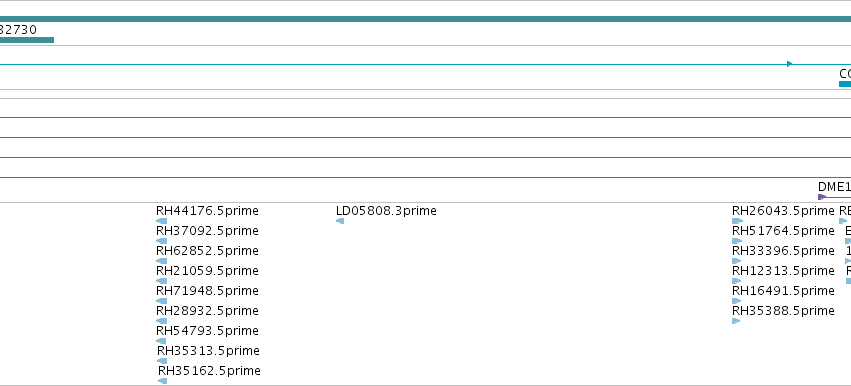The width and height of the screenshot is (851, 386).
Task: Select the RH71948.5prime feature label
Action: pos(207,291)
